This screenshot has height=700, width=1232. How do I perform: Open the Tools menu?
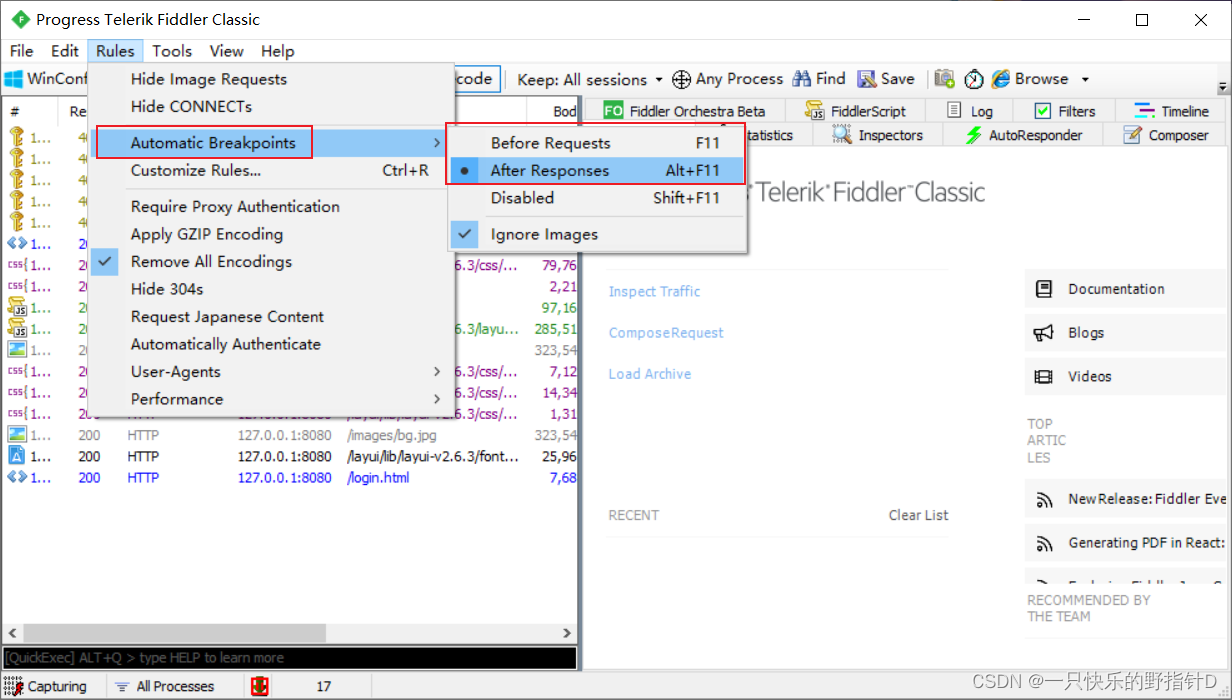point(172,51)
